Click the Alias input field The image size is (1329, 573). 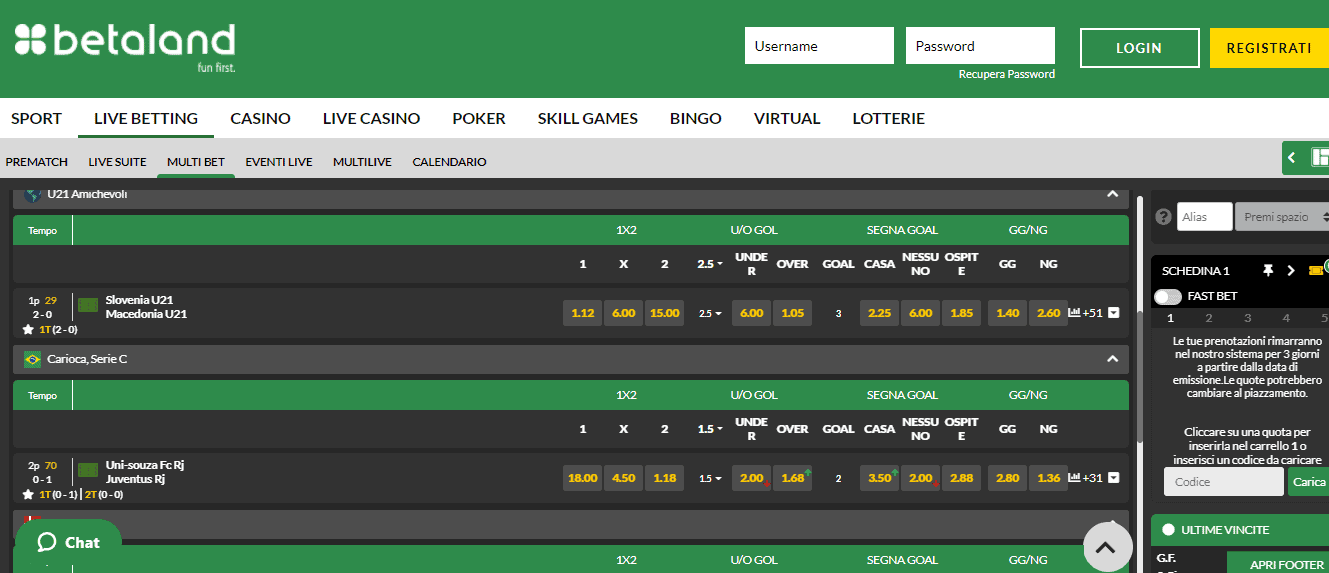pos(1205,217)
